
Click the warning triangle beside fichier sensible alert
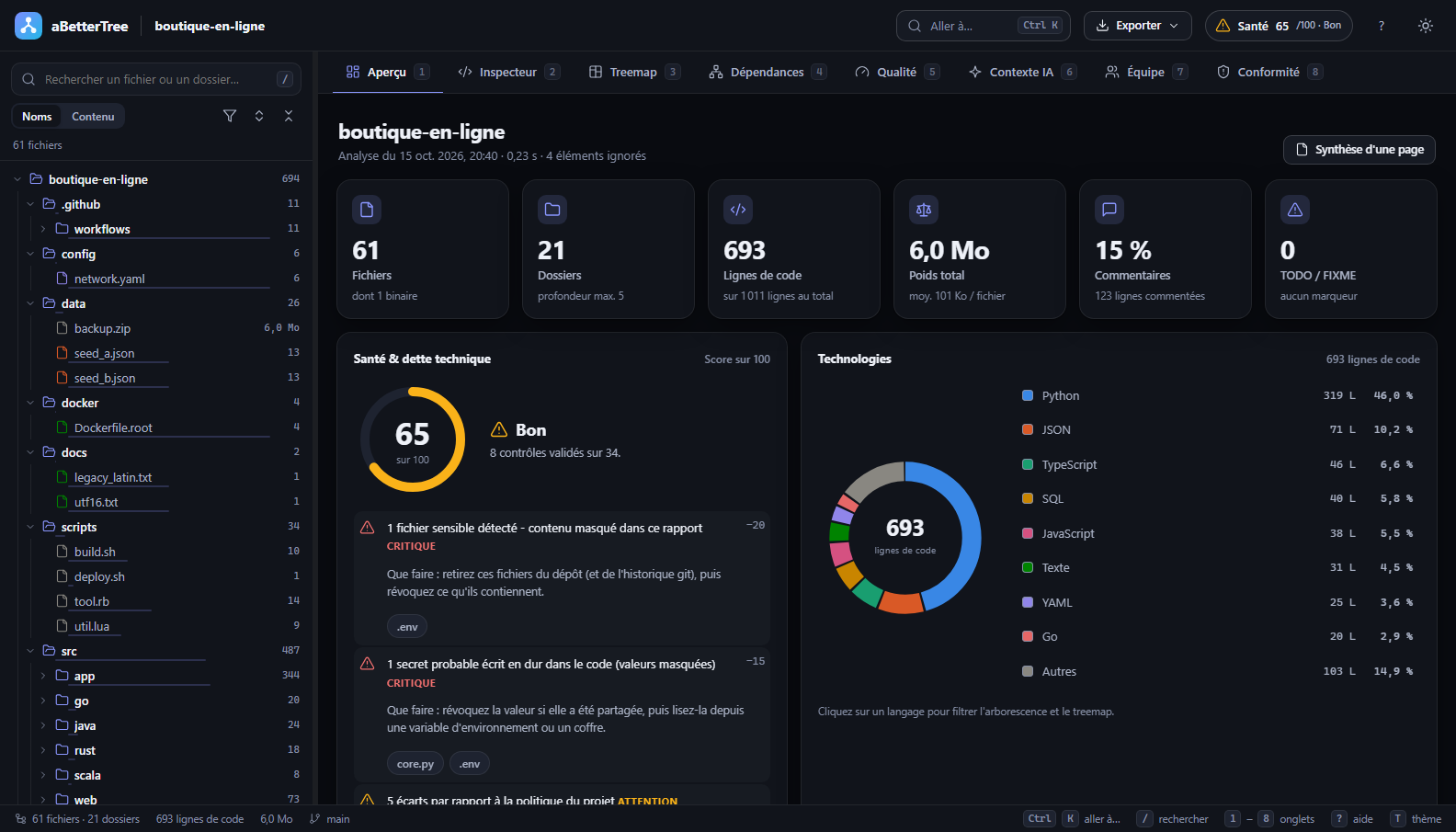(x=368, y=528)
